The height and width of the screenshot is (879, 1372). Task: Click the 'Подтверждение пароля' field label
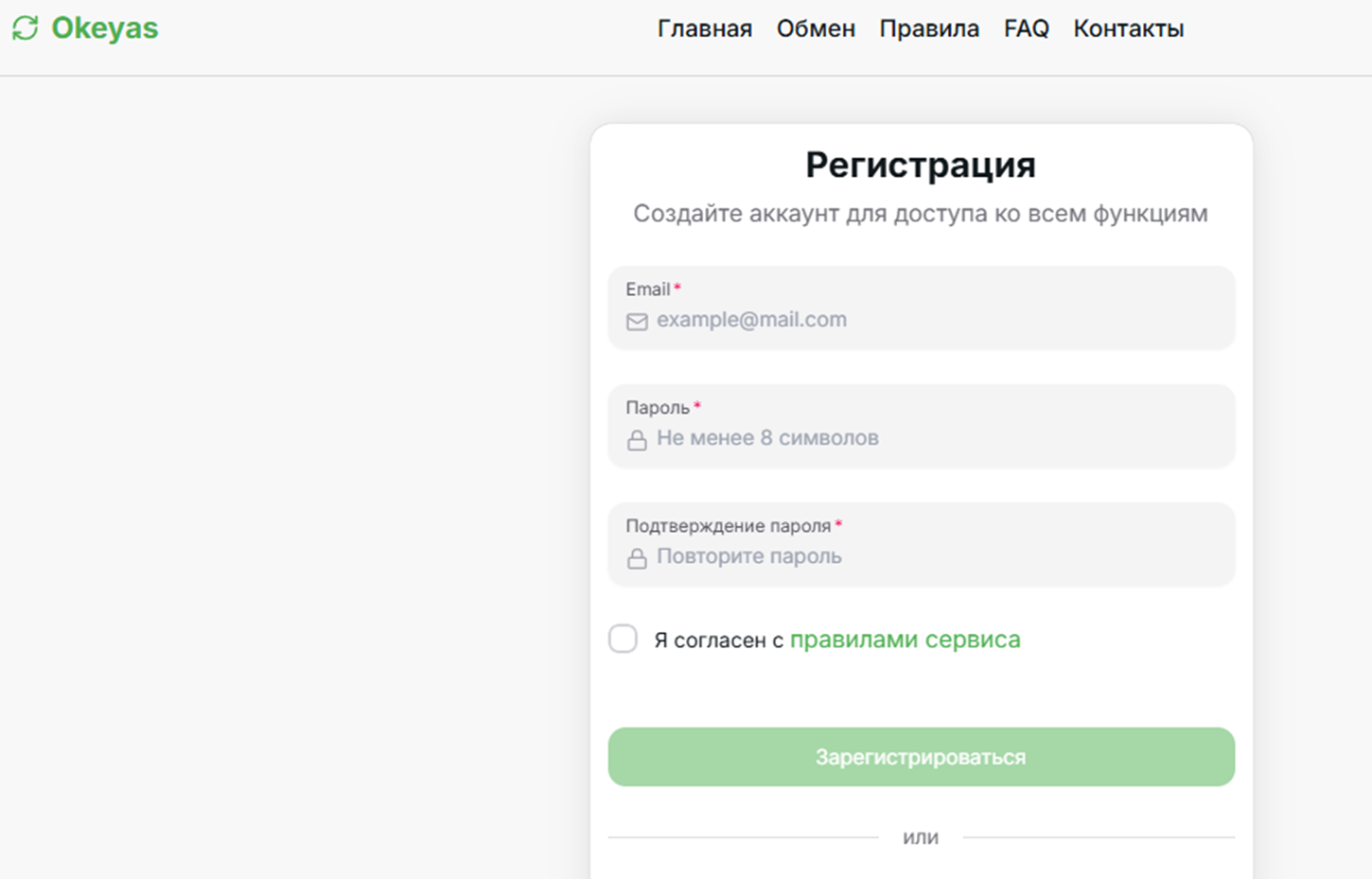click(729, 526)
